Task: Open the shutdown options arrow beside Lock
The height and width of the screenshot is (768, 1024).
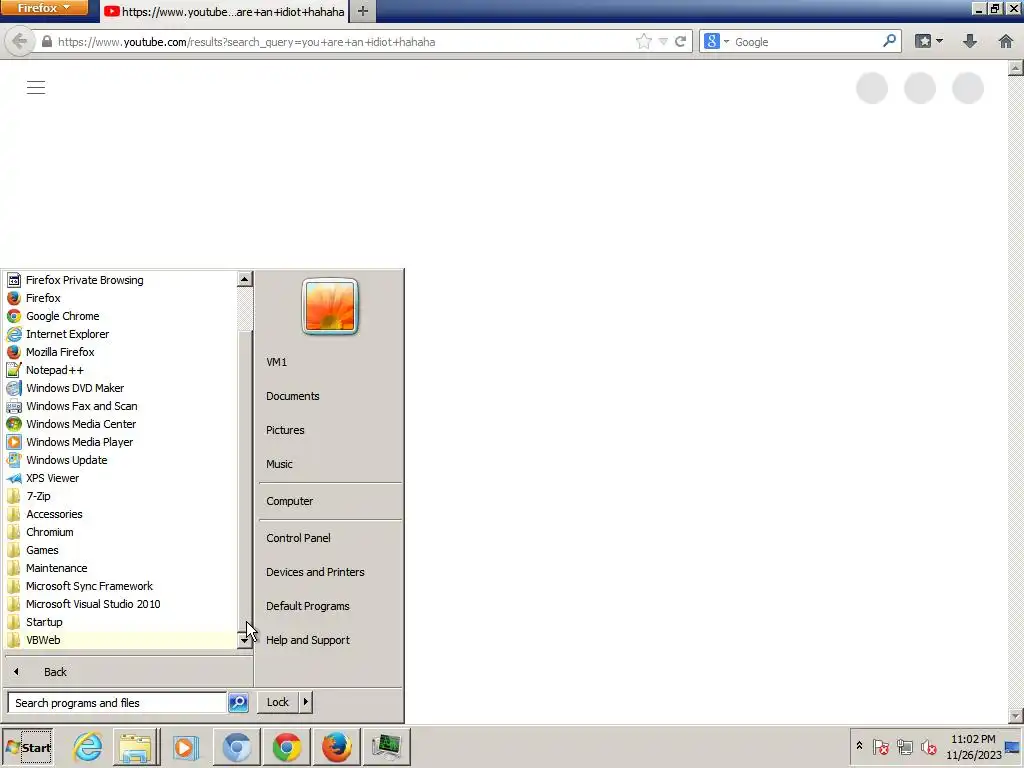Action: tap(306, 702)
